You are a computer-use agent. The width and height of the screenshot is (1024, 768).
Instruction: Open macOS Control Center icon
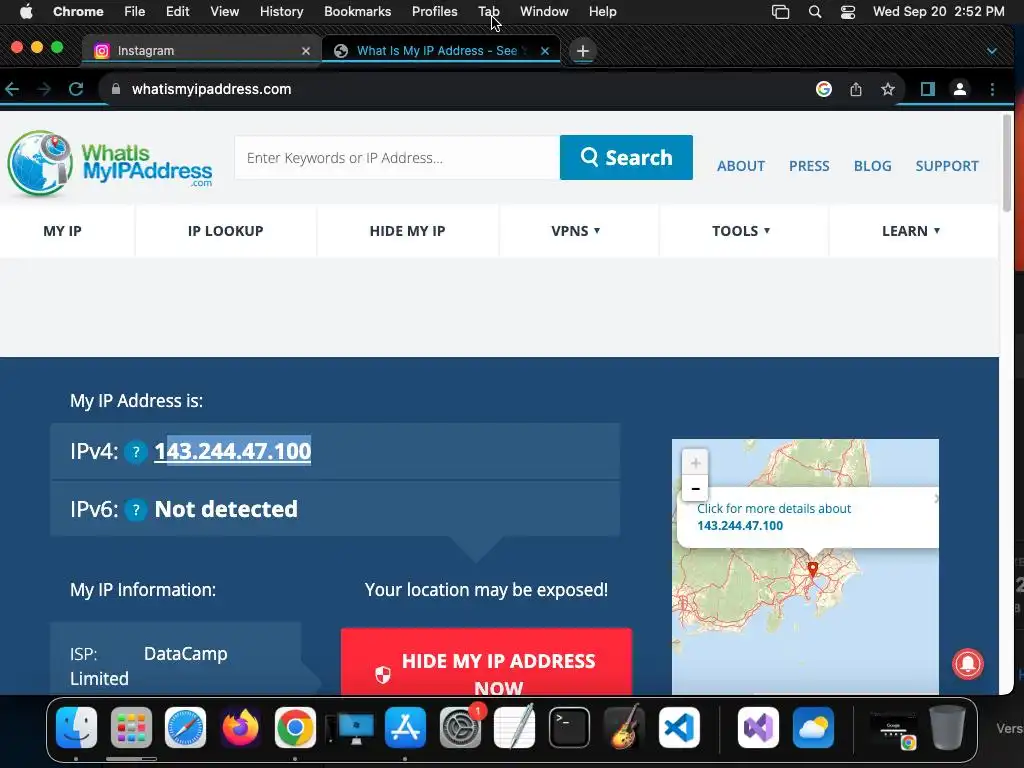click(x=848, y=12)
